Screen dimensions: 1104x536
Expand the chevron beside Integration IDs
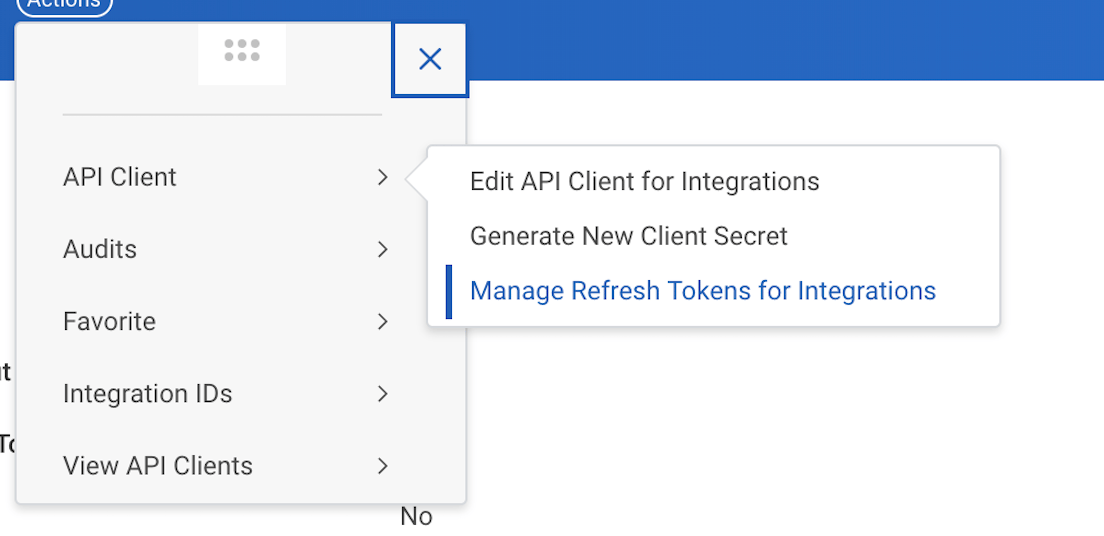382,394
